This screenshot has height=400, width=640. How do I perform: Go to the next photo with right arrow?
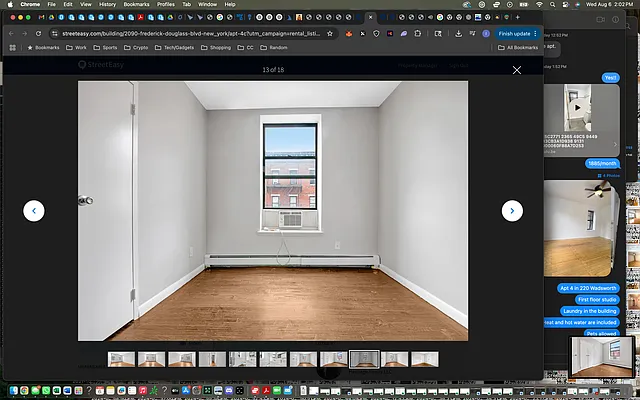512,210
